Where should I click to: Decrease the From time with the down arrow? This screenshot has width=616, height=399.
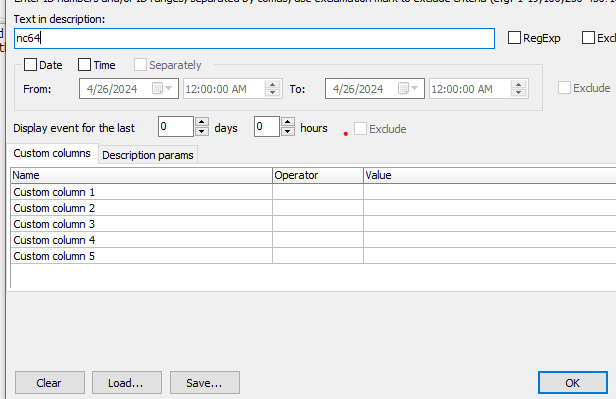pyautogui.click(x=272, y=93)
